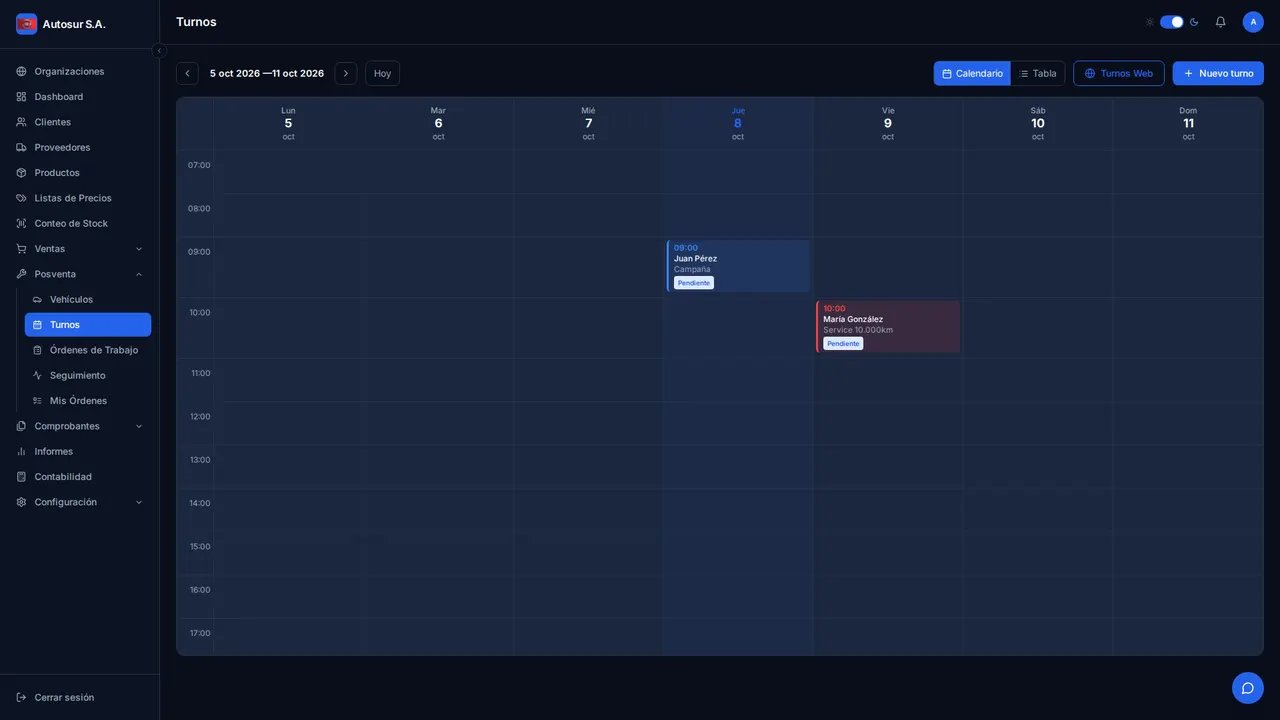Toggle the dark mode switch
This screenshot has width=1280, height=720.
tap(1172, 22)
